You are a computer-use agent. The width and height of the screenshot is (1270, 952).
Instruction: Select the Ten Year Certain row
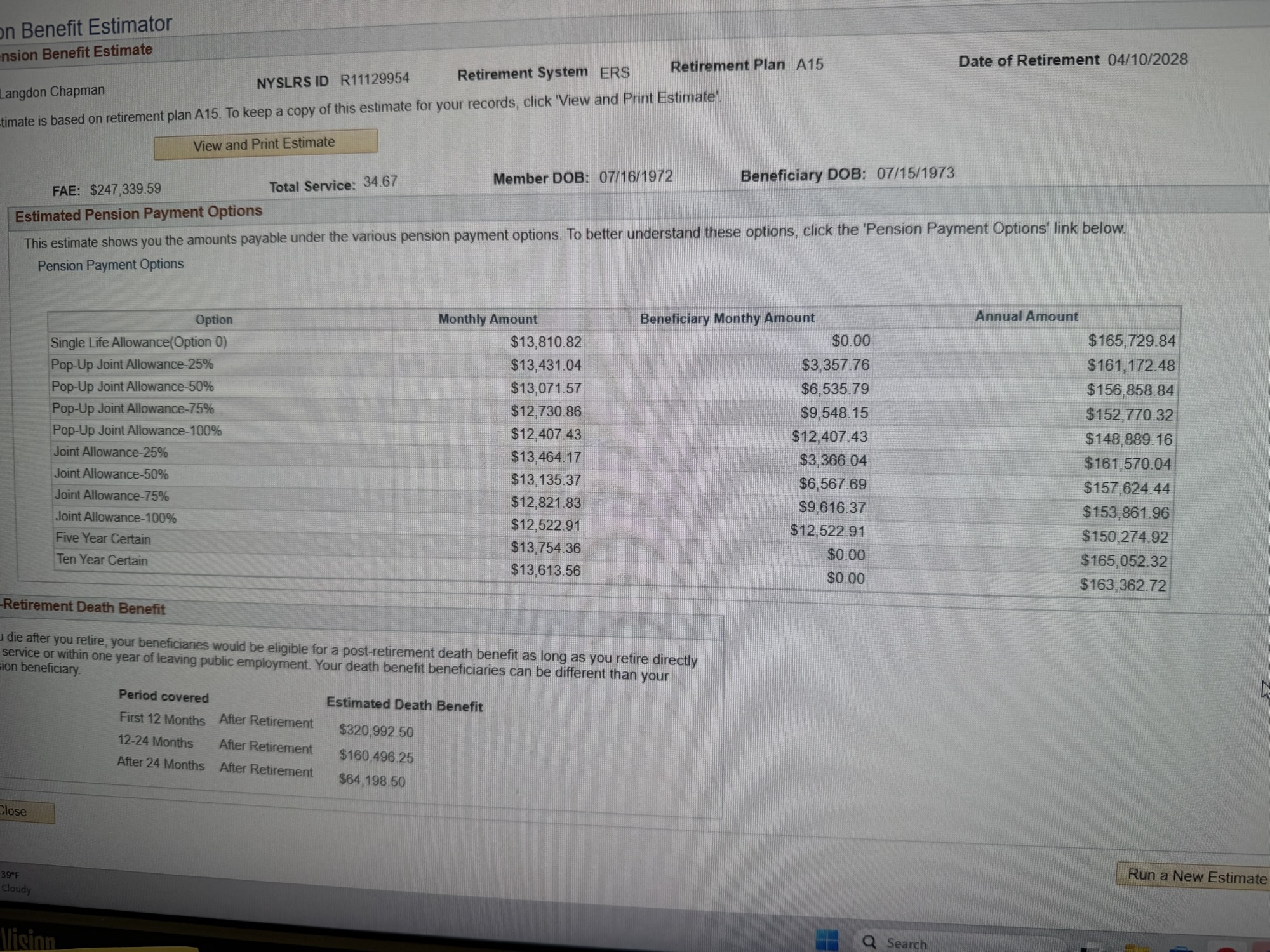[102, 560]
